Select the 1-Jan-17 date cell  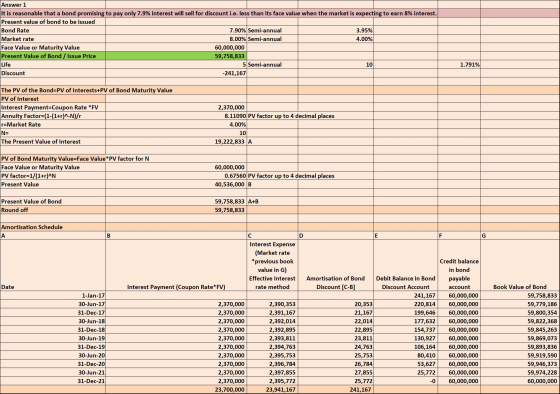[53, 295]
